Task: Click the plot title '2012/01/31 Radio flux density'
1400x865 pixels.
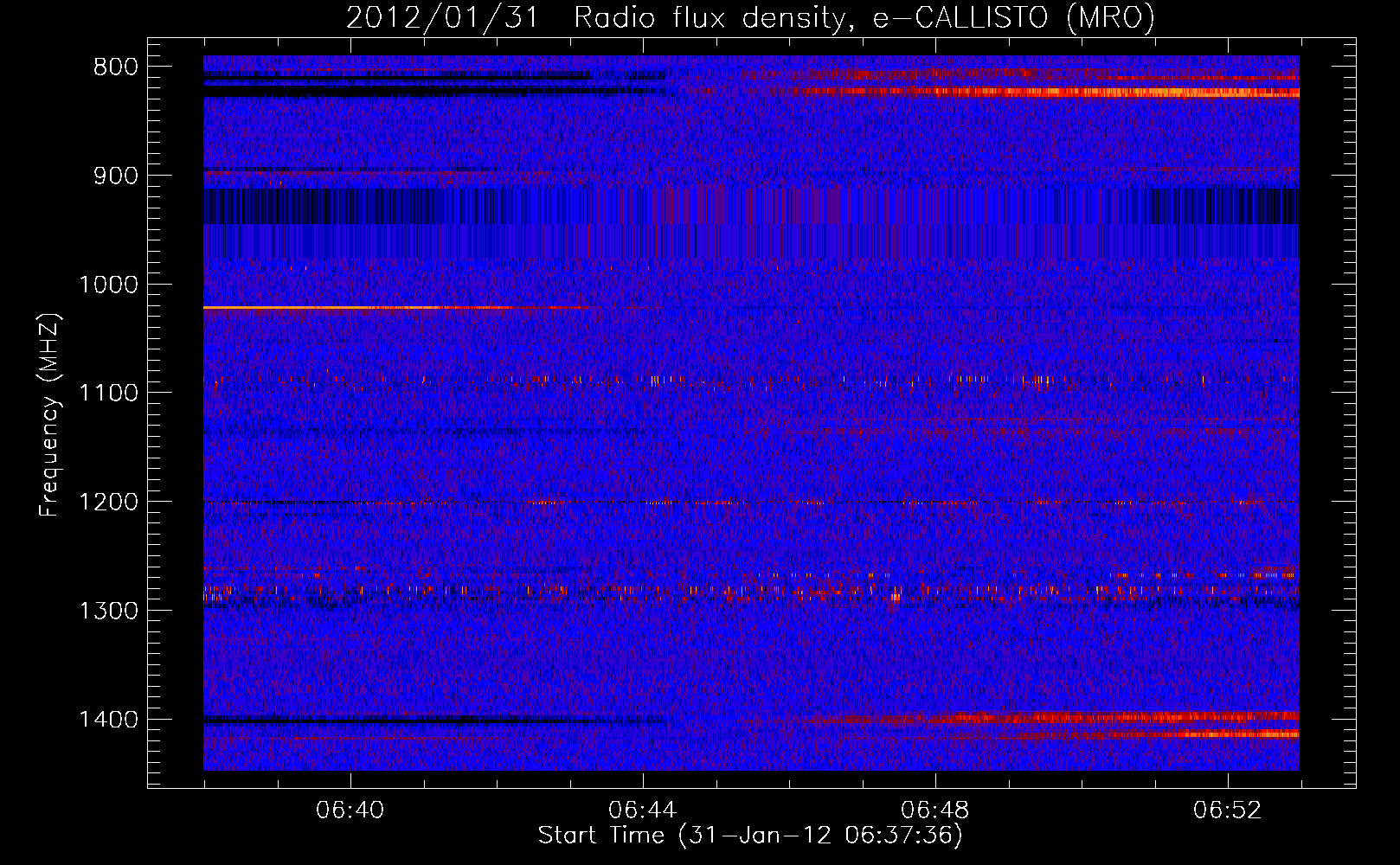Action: (x=750, y=17)
